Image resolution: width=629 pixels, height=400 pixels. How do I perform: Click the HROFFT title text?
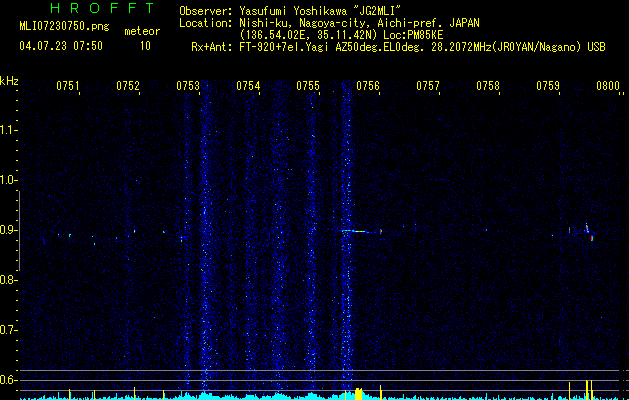(102, 8)
